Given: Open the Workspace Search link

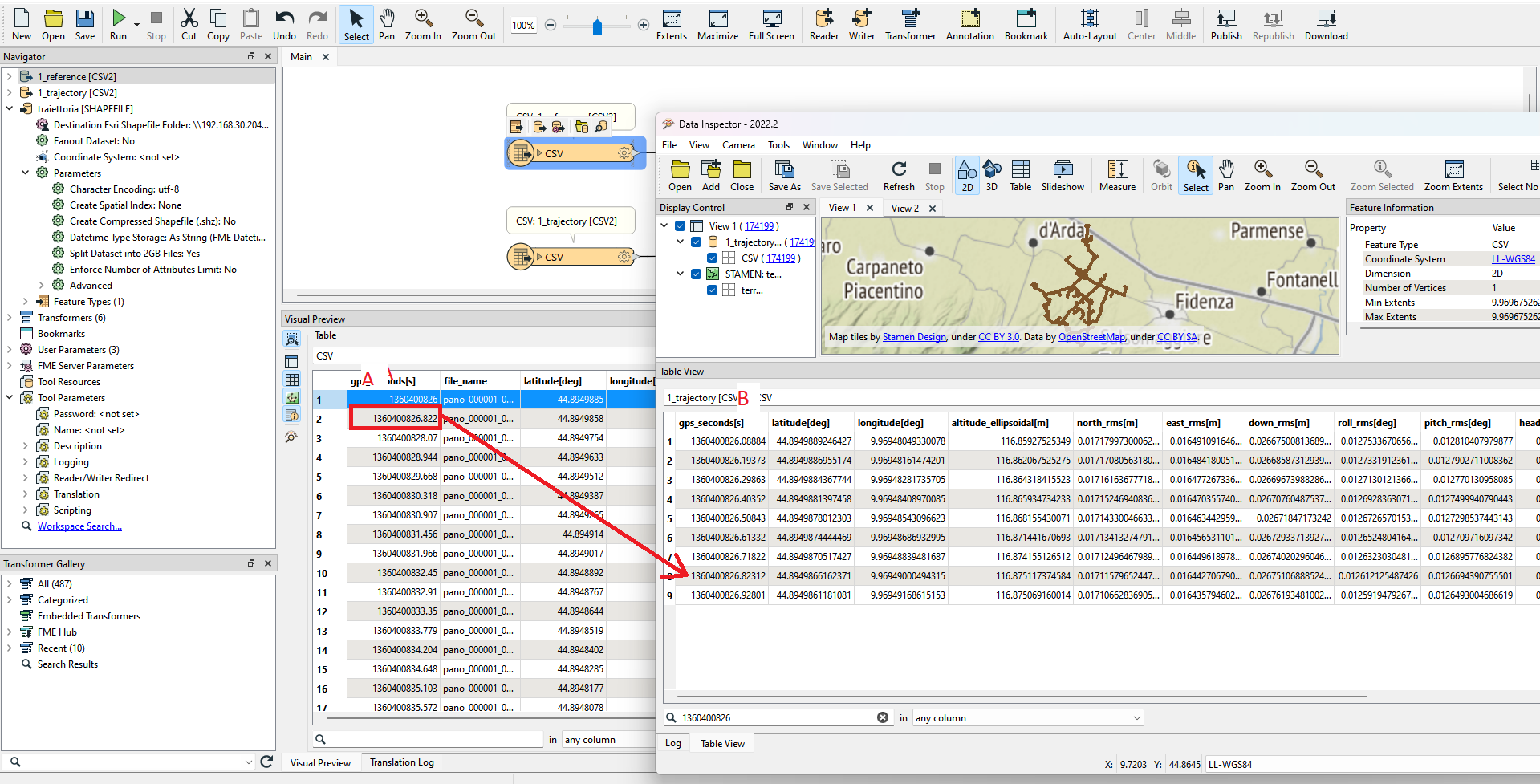Looking at the screenshot, I should pos(79,526).
